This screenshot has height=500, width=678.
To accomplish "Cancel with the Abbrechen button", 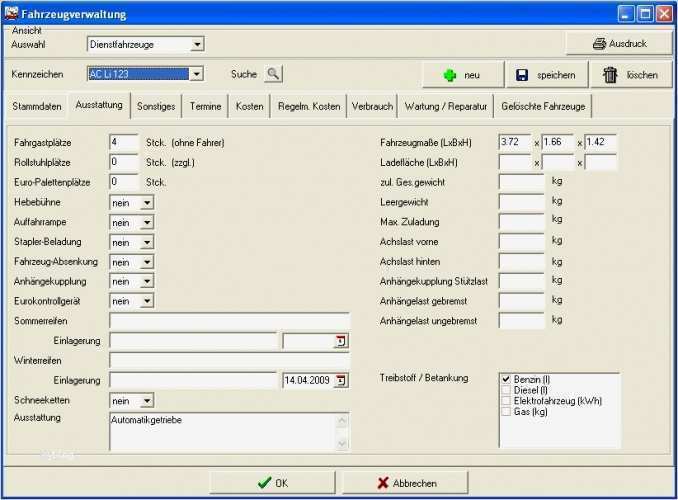I will (x=406, y=483).
